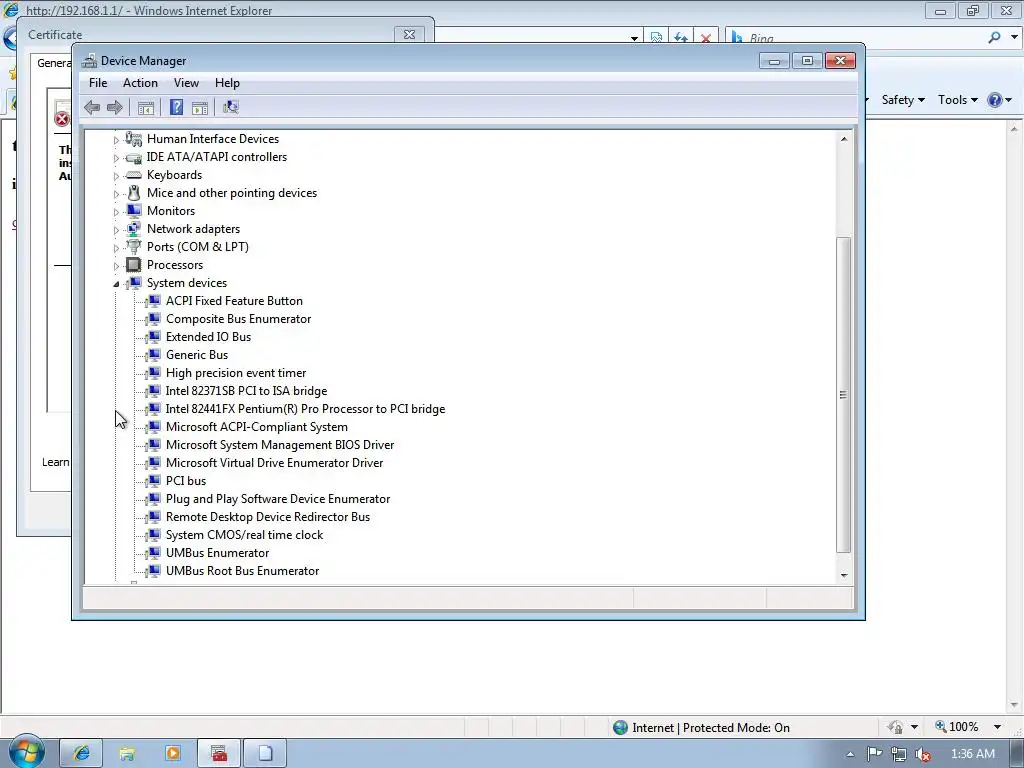Click the UMBus Enumerator device icon
This screenshot has width=1024, height=768.
pyautogui.click(x=153, y=552)
